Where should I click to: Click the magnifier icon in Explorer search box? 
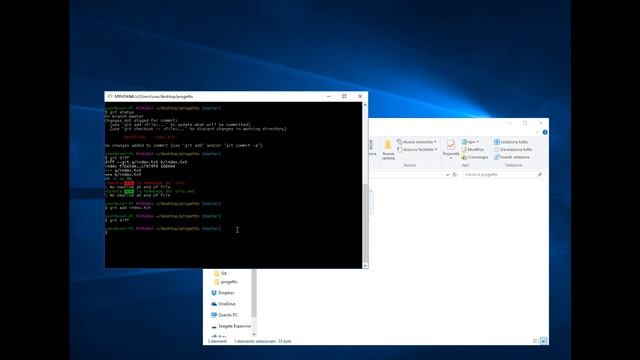(x=540, y=175)
